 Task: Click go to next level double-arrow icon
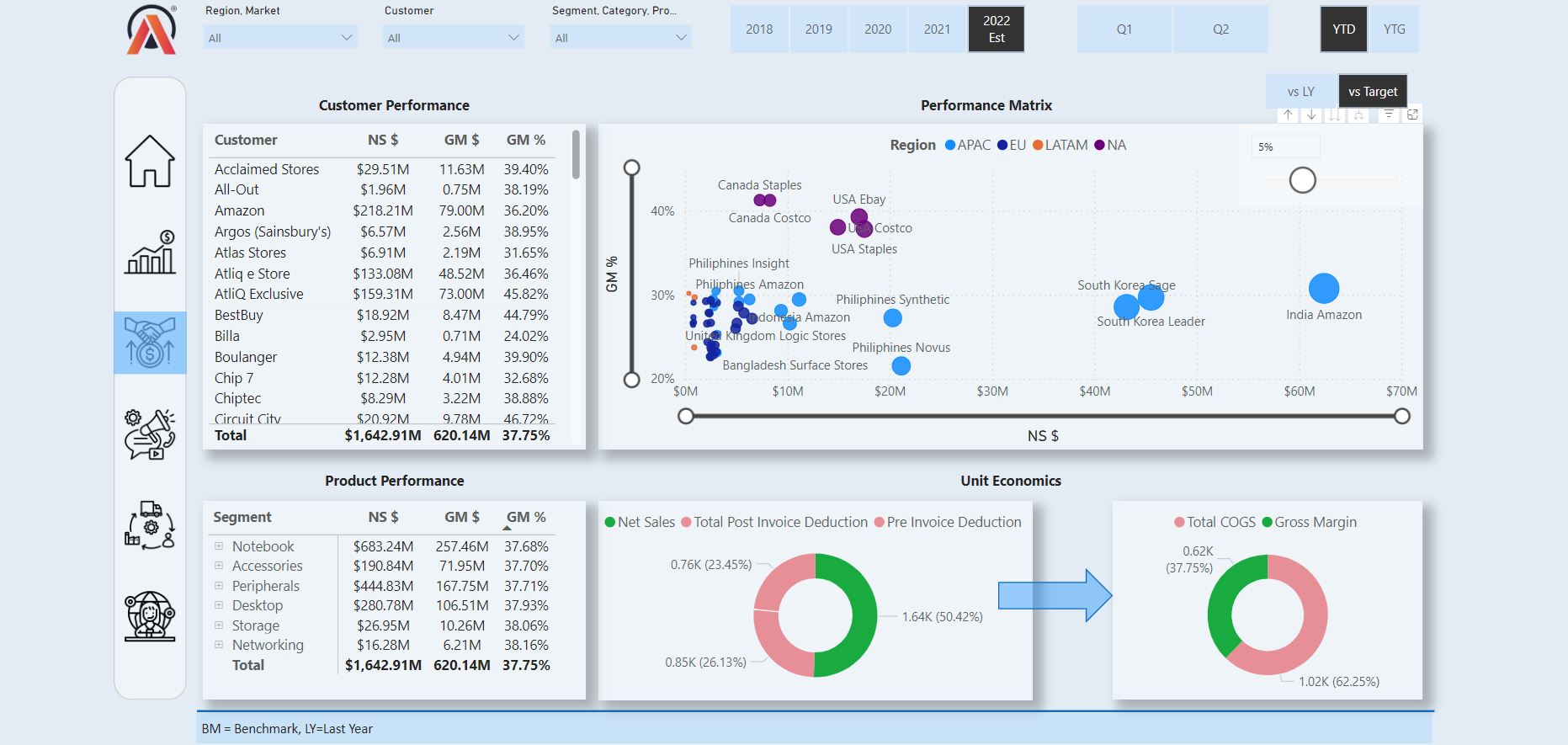[x=1335, y=114]
